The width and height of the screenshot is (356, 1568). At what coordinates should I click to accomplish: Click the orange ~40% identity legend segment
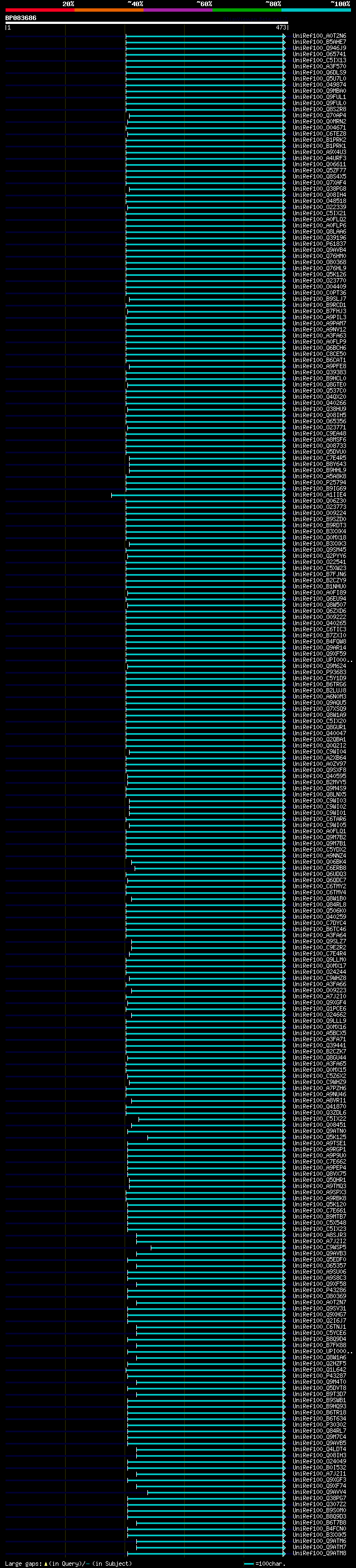[x=109, y=10]
